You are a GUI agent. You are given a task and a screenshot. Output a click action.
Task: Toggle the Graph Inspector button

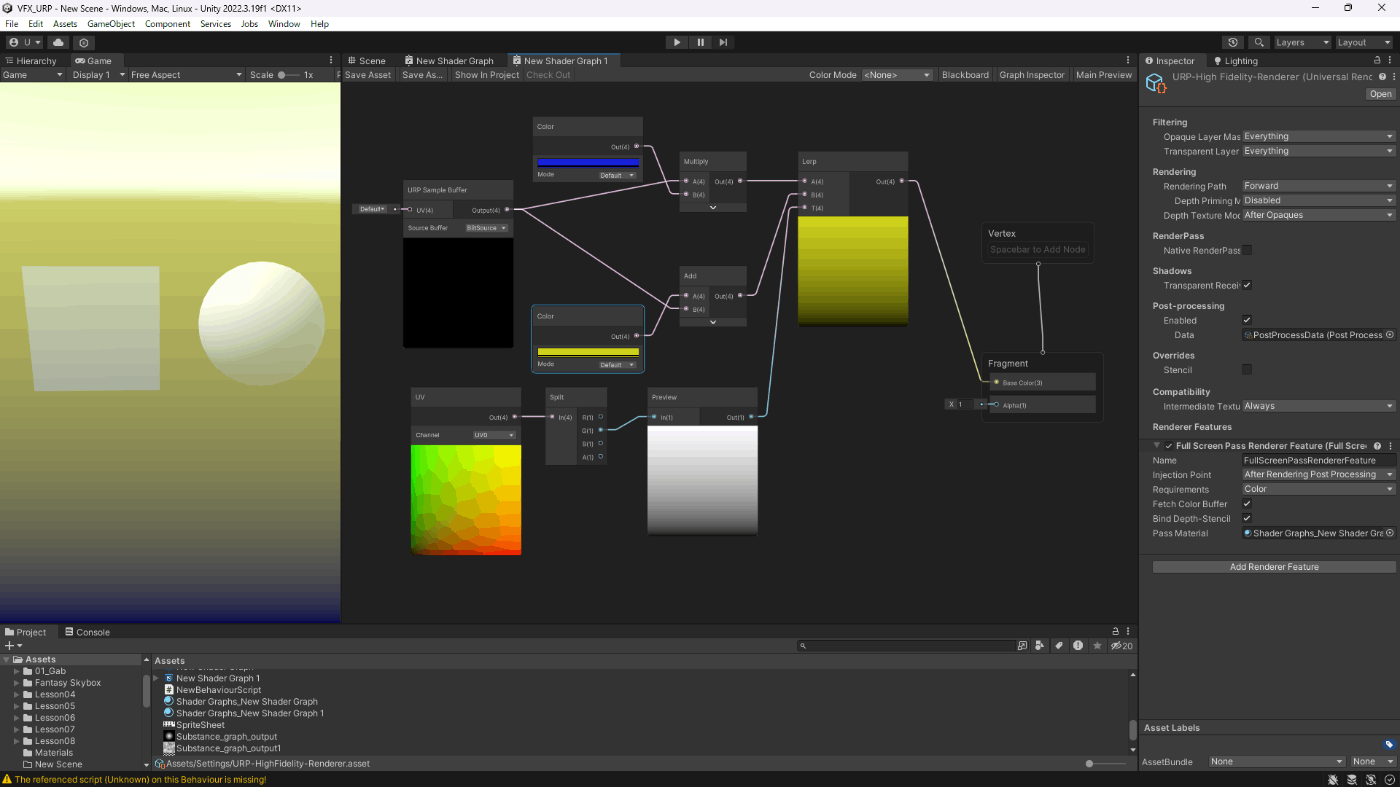click(1032, 75)
